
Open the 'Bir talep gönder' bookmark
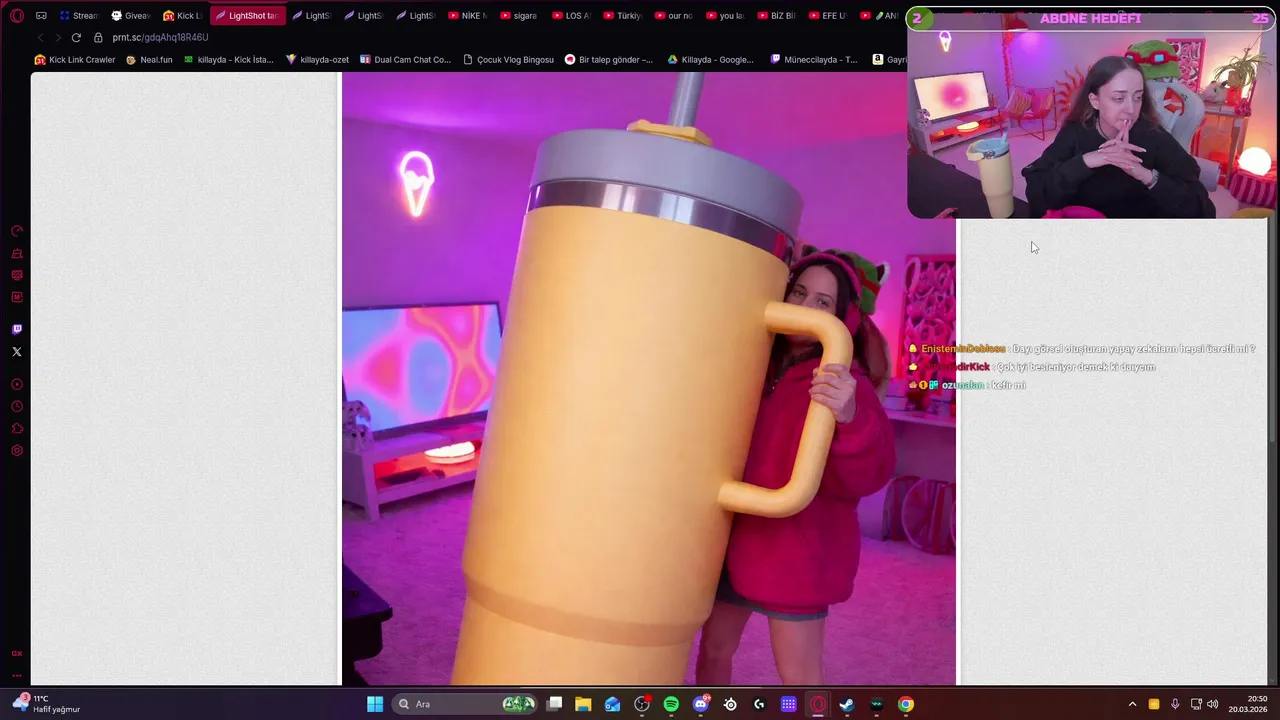pyautogui.click(x=609, y=60)
